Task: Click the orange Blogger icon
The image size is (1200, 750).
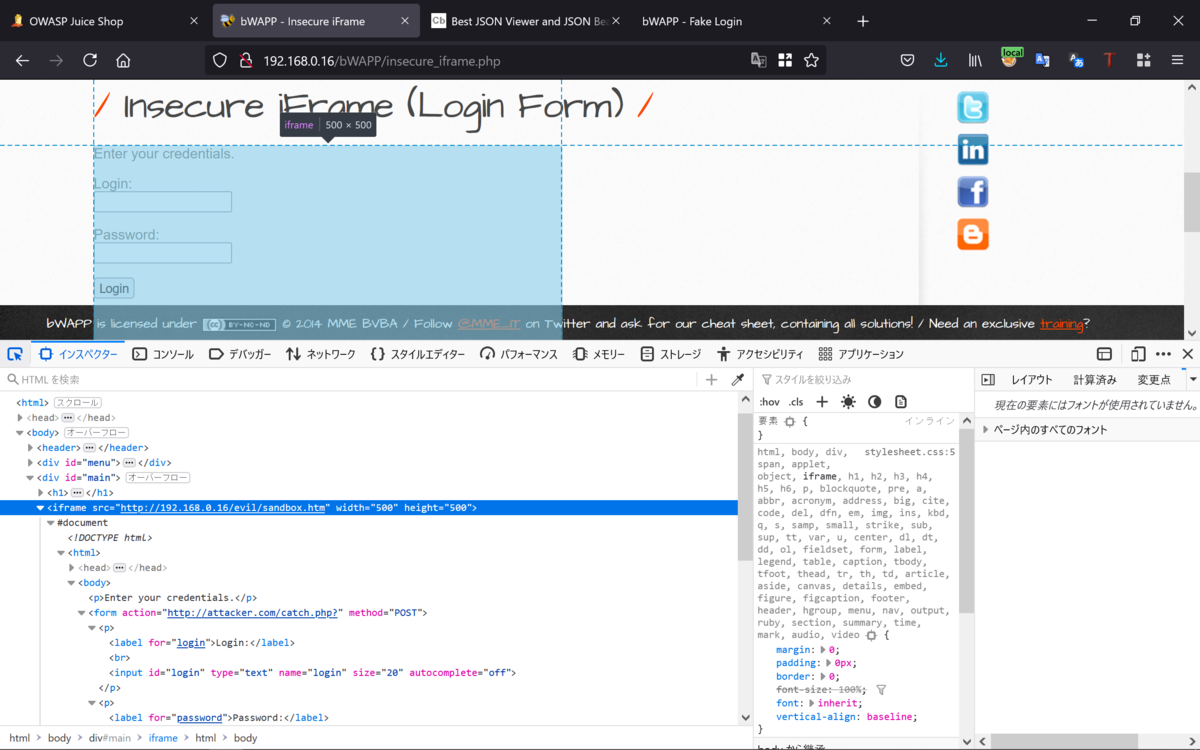Action: pyautogui.click(x=972, y=234)
